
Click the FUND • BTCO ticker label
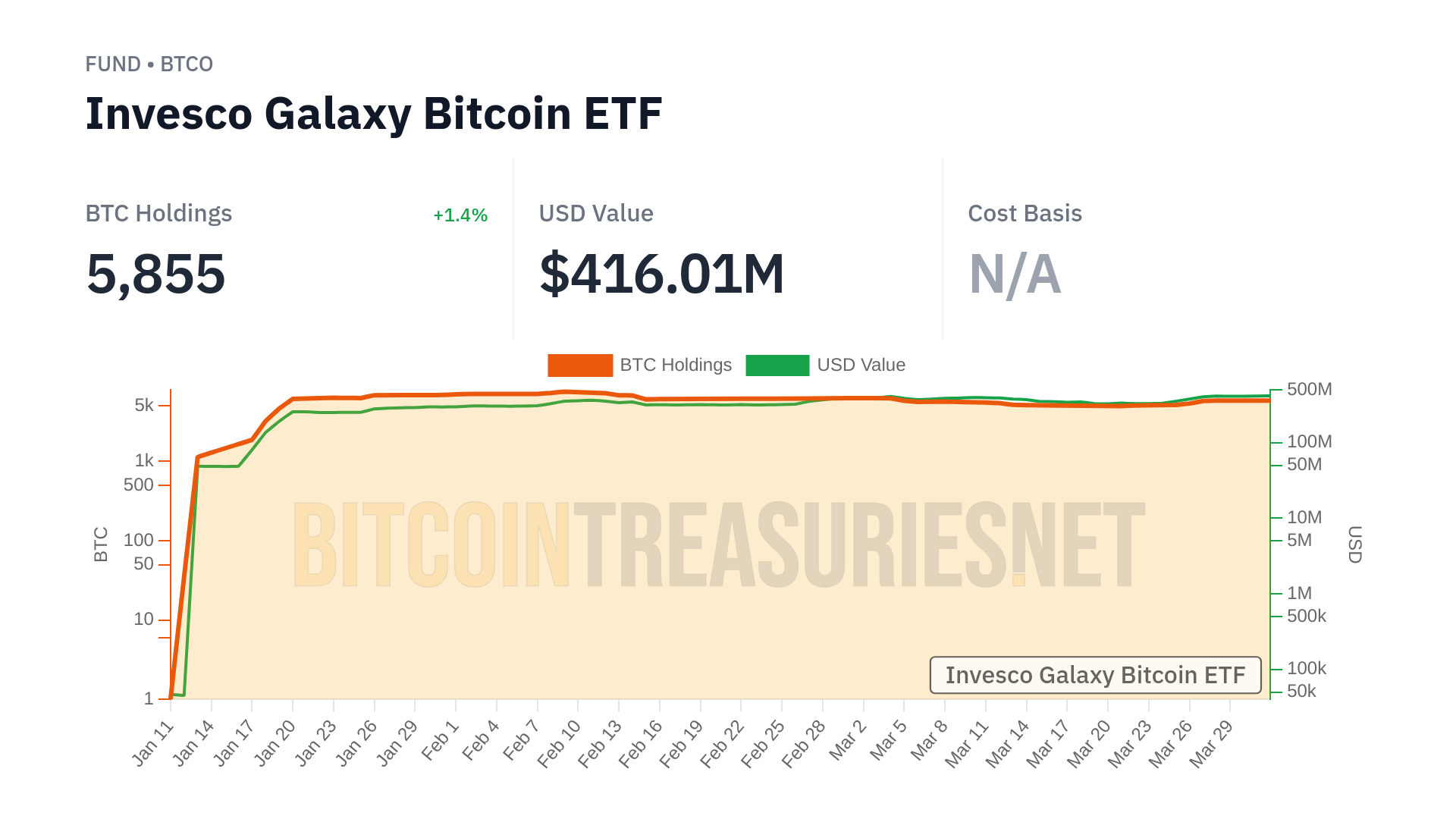coord(149,64)
